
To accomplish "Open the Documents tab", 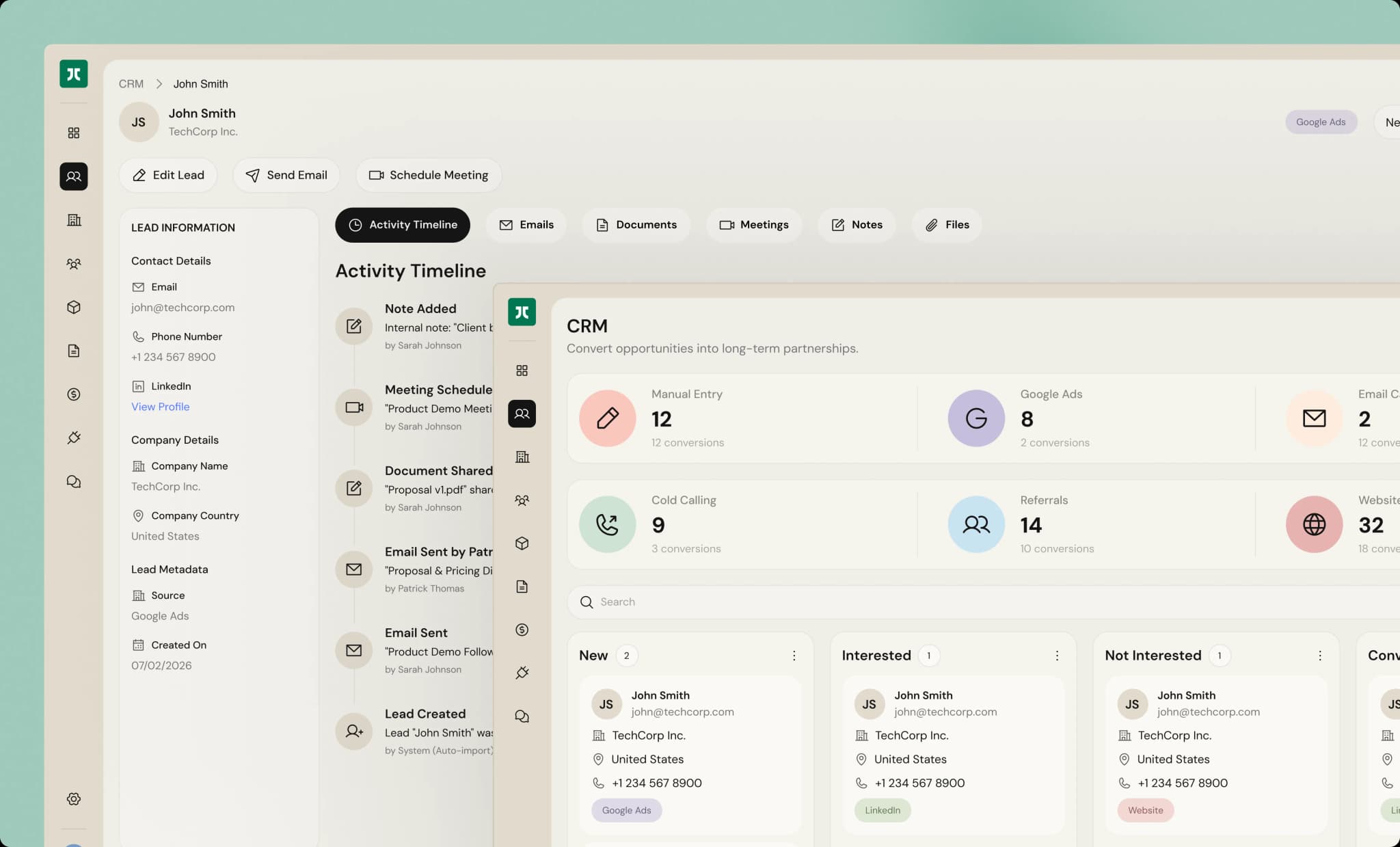I will tap(636, 225).
